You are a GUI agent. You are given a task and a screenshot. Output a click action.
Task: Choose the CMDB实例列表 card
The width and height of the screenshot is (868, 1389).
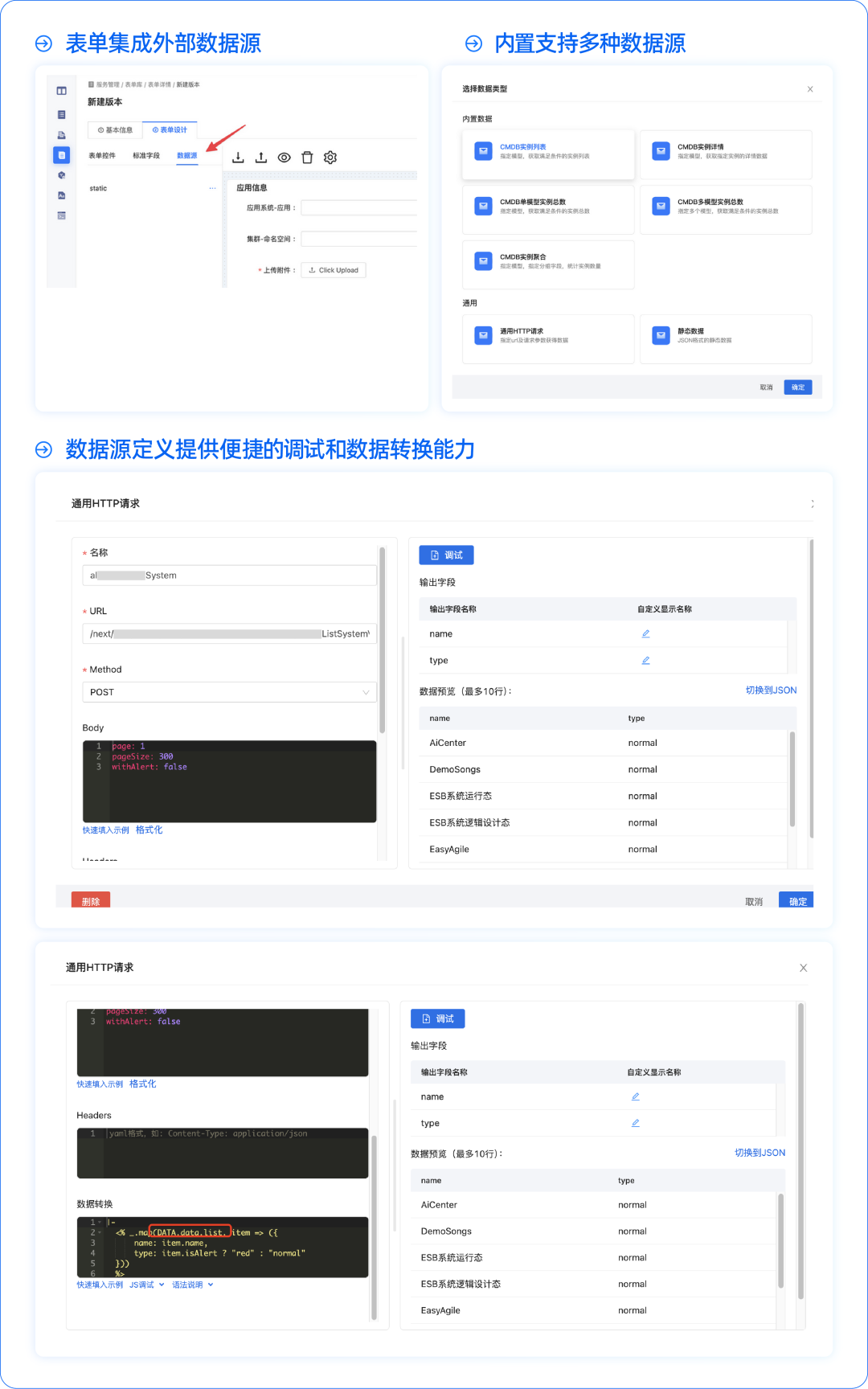(548, 154)
